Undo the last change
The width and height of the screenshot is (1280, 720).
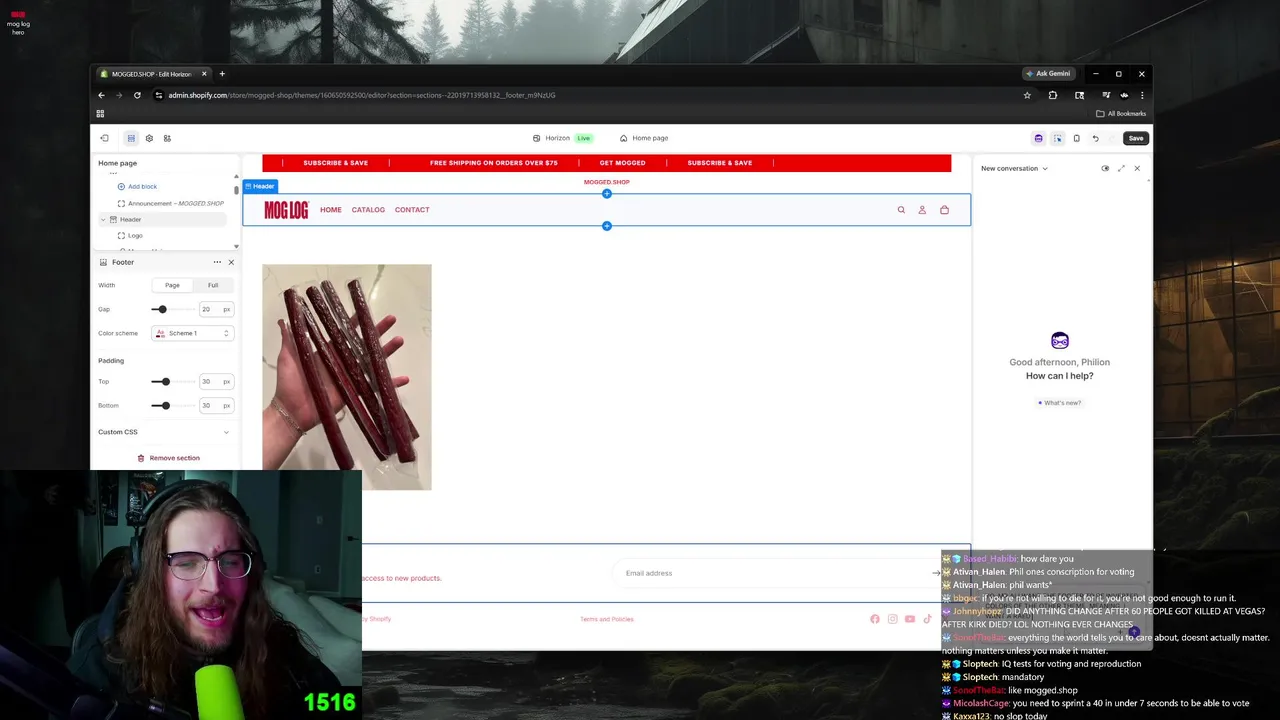click(1095, 138)
